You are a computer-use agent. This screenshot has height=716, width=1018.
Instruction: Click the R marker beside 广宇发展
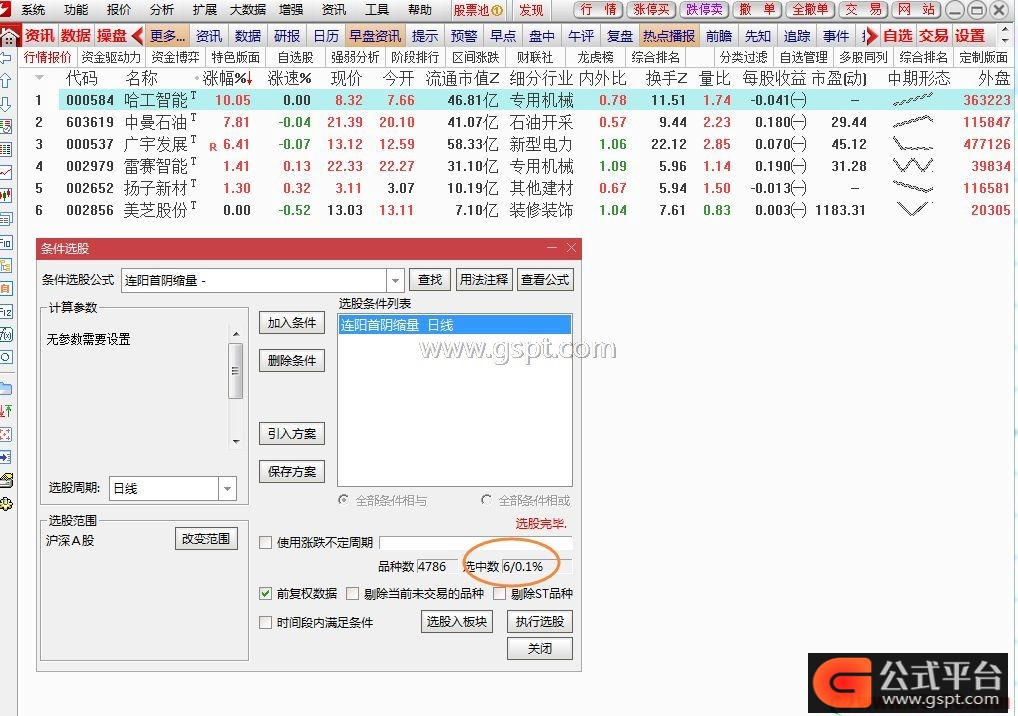click(x=213, y=147)
